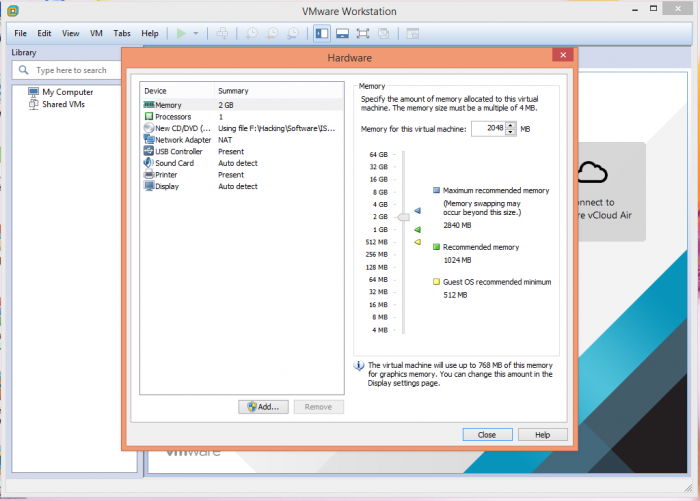This screenshot has width=700, height=501.
Task: Click the VMware Workstation title bar app icon
Action: (x=13, y=11)
